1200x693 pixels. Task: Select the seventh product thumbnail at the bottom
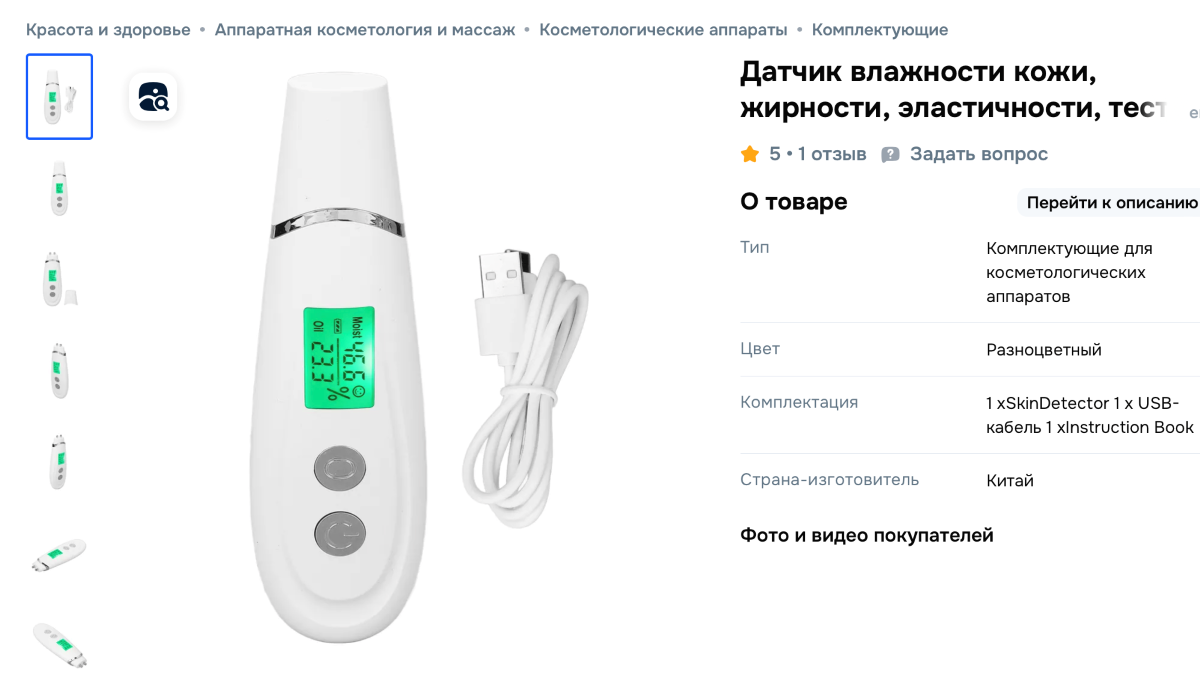tap(59, 645)
